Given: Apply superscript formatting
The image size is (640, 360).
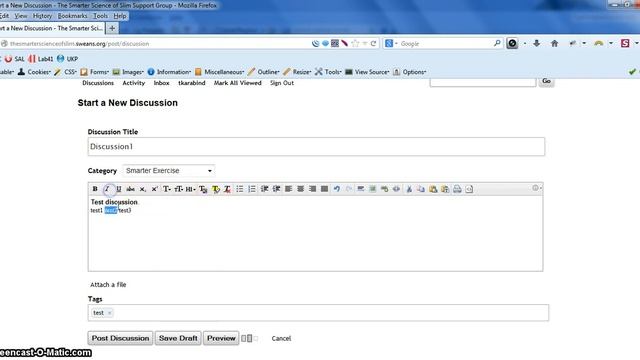Looking at the screenshot, I should pyautogui.click(x=154, y=189).
